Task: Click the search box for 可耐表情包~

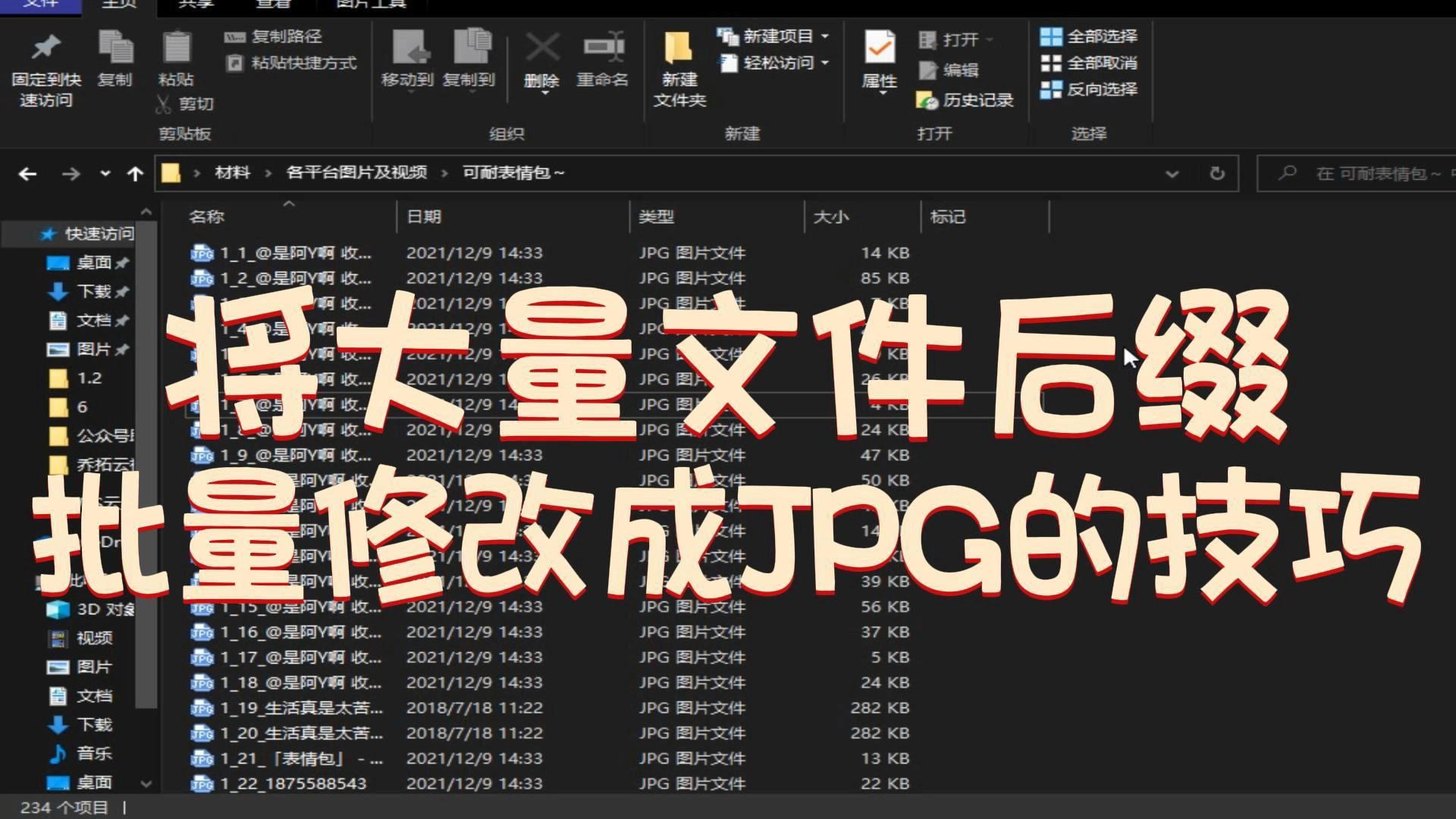Action: (x=1365, y=173)
